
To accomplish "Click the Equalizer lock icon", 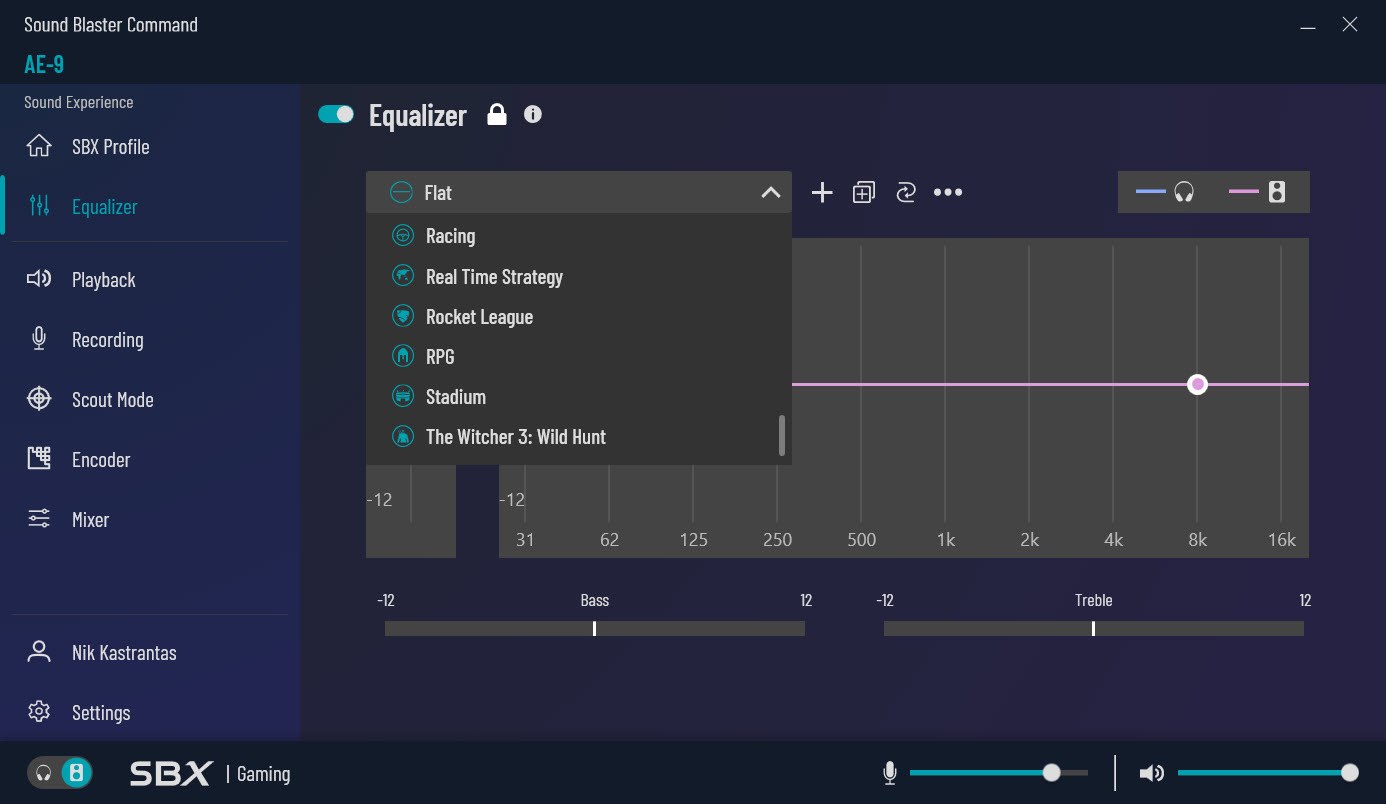I will [x=496, y=114].
